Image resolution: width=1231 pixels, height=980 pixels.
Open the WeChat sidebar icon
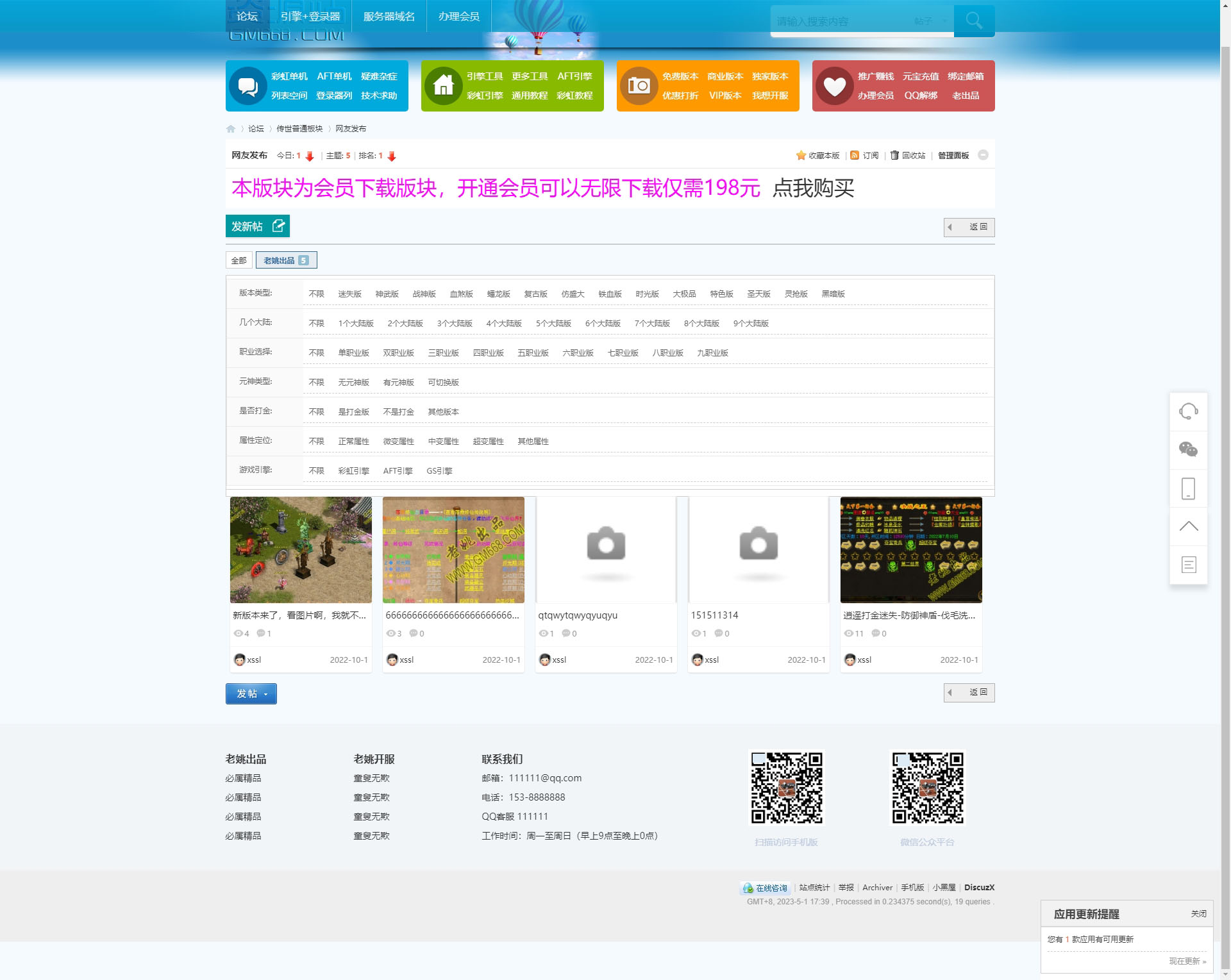[x=1188, y=449]
